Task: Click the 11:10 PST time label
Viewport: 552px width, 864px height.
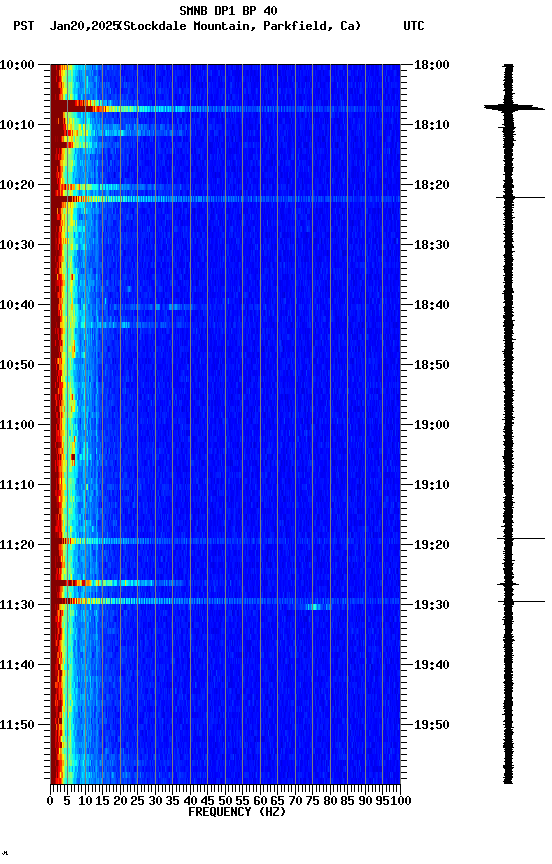Action: pos(17,485)
